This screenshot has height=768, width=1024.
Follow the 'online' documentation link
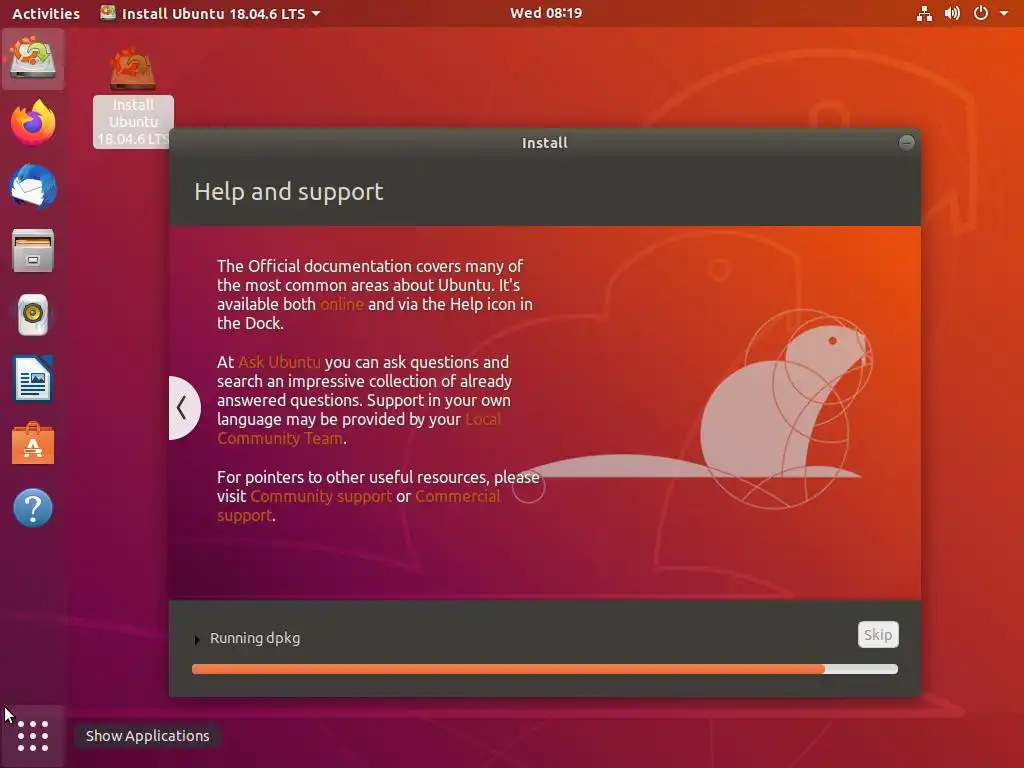(x=342, y=304)
